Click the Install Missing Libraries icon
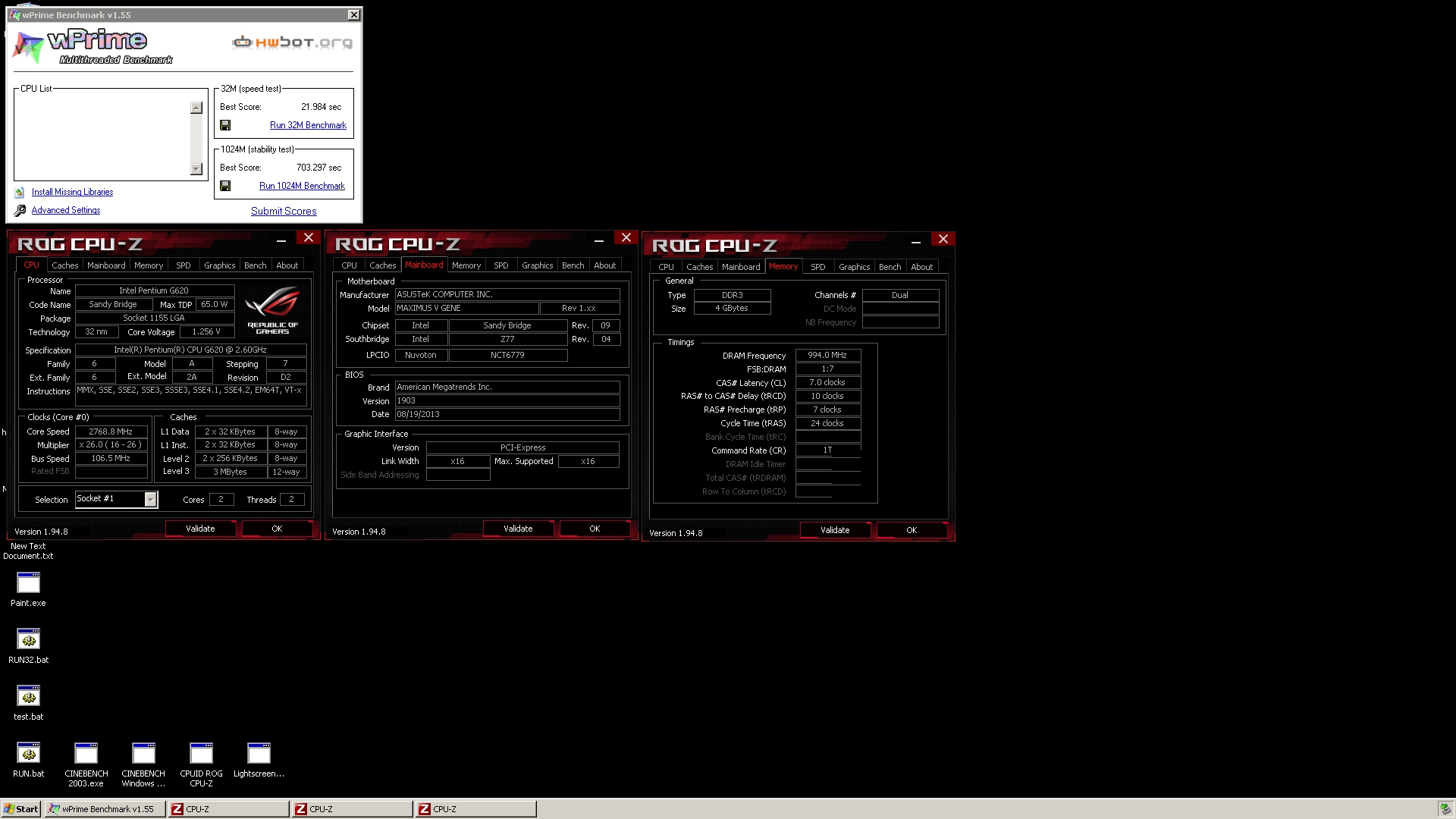 pos(20,193)
